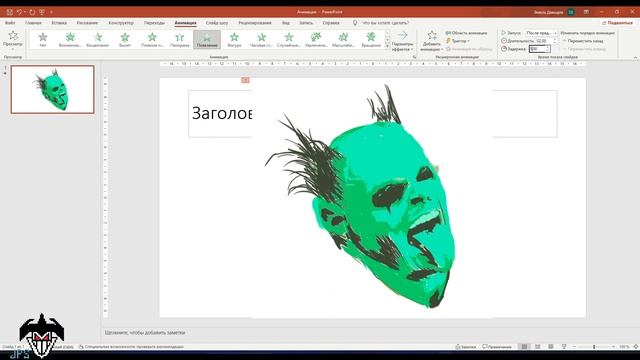Switch to the Запись tab
This screenshot has width=640, height=360.
[306, 23]
